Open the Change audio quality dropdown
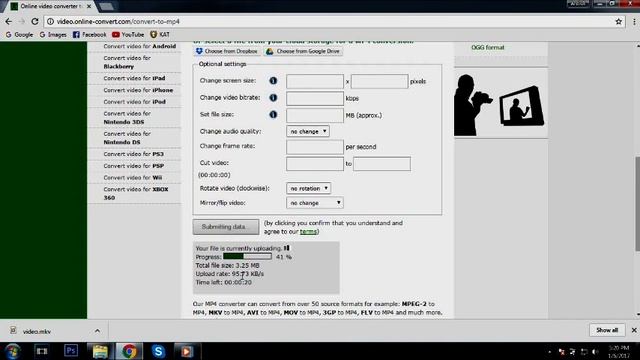640x360 pixels. tap(308, 131)
